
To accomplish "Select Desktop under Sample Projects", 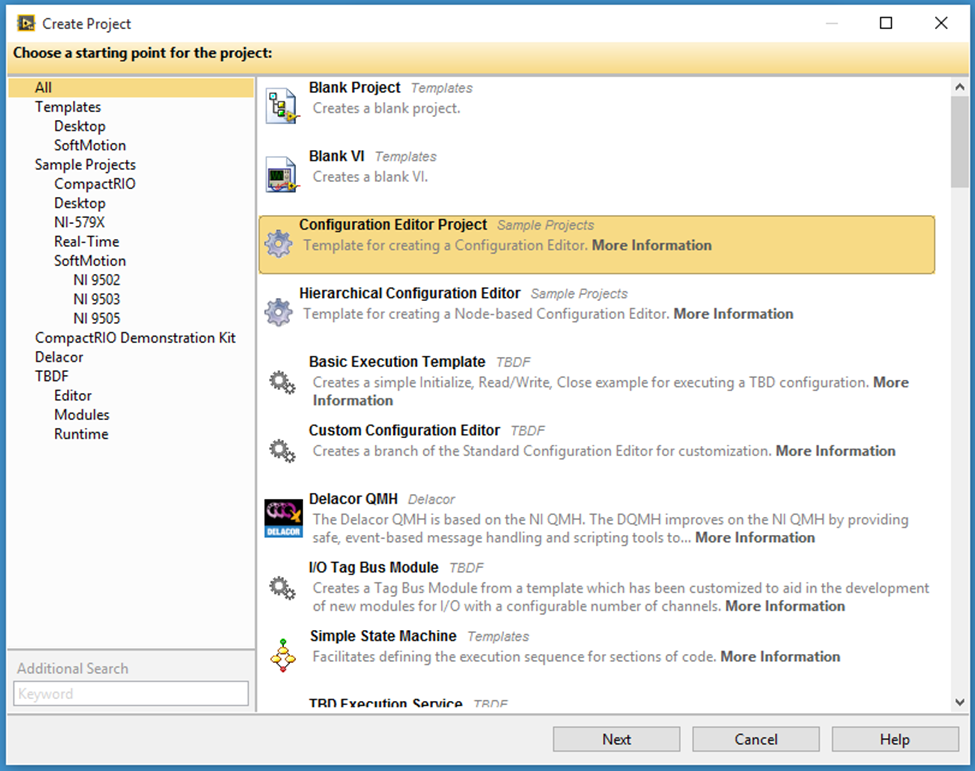I will coord(80,203).
